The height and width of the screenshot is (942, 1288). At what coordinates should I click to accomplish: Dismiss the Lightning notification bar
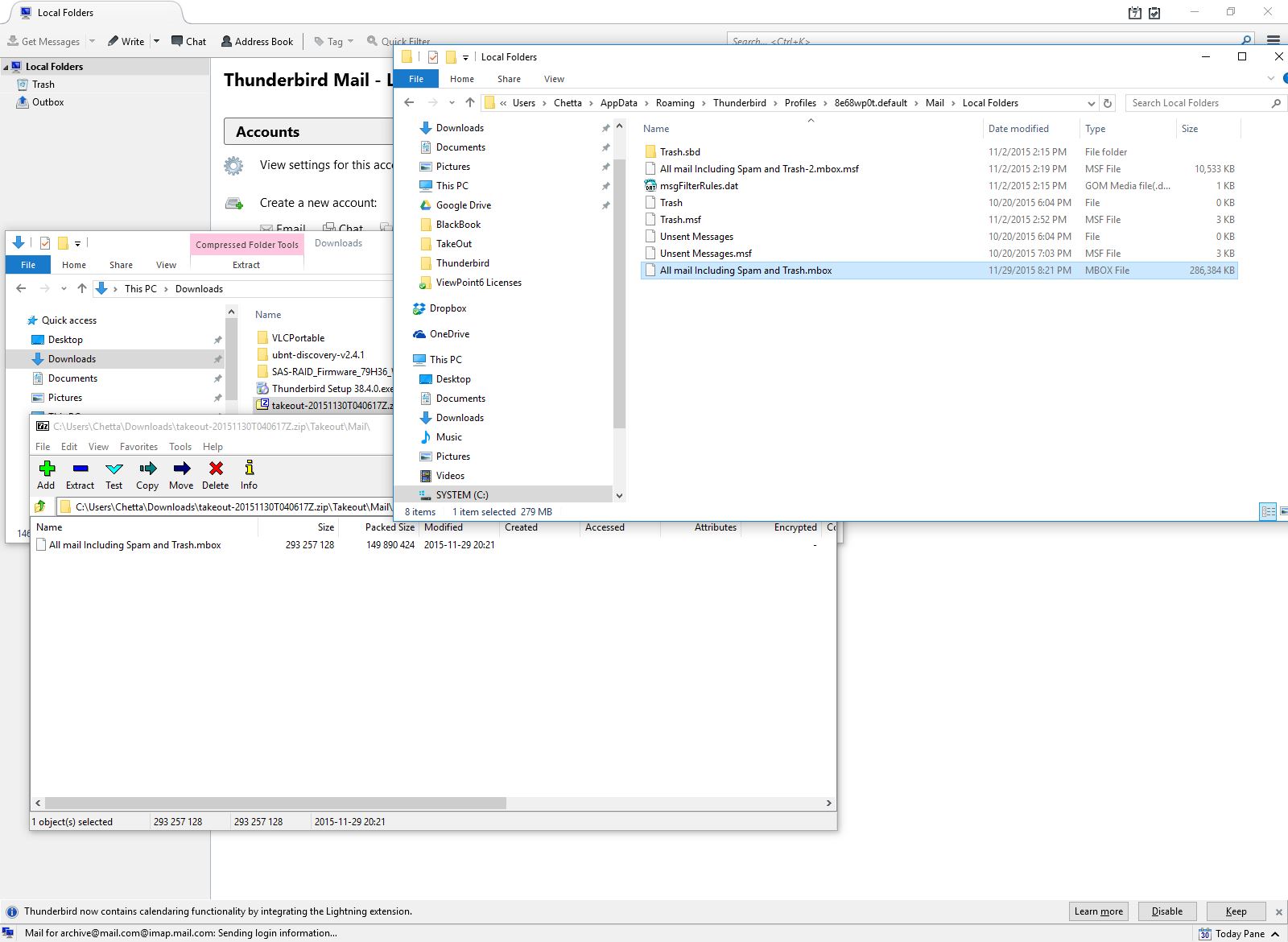tap(1278, 912)
